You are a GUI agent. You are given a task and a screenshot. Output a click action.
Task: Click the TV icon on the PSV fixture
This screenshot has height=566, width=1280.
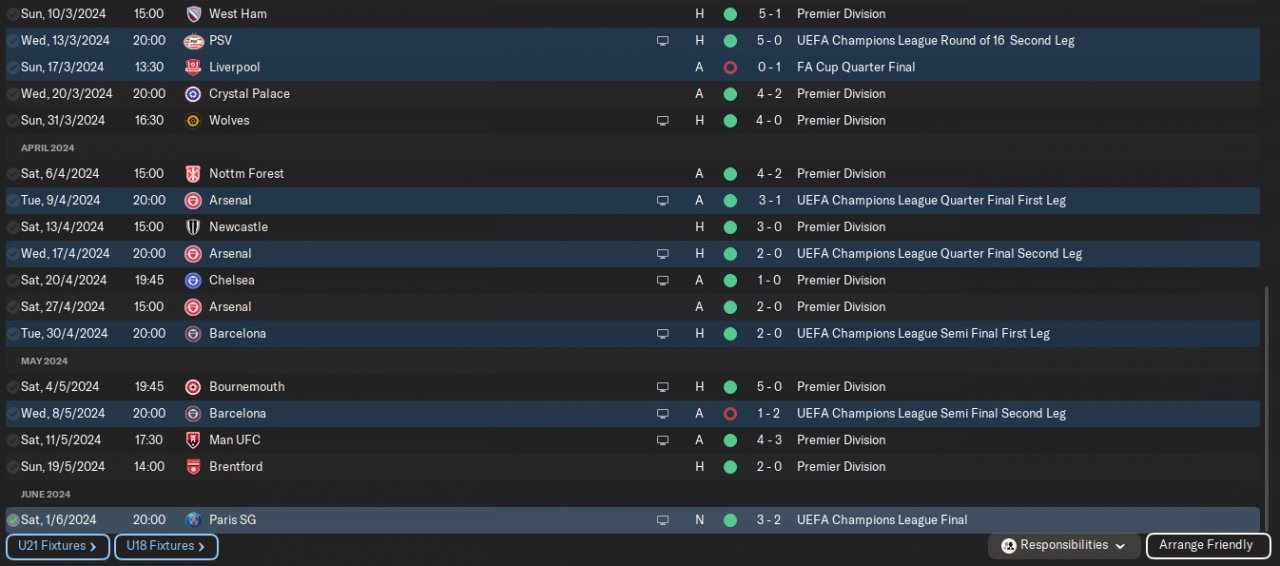coord(662,41)
